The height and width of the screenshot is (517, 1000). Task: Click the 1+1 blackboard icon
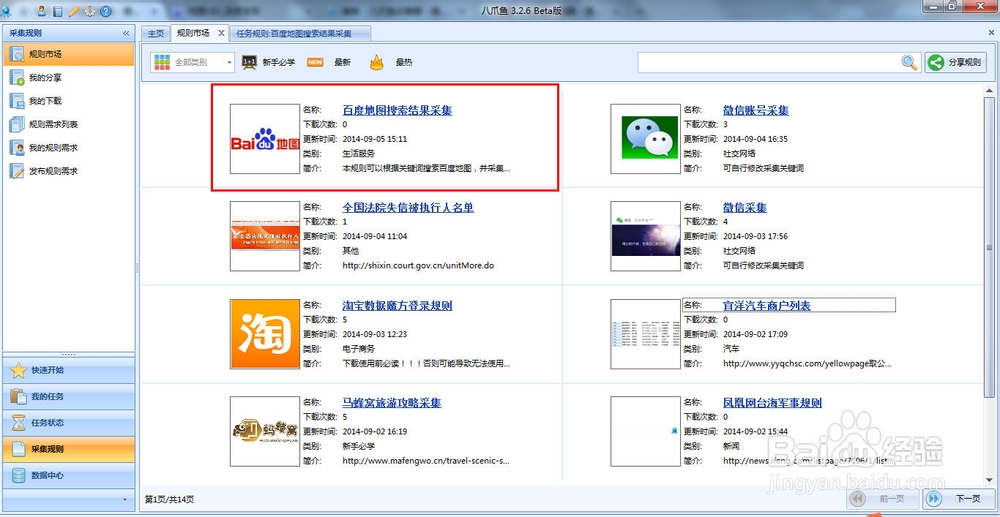[x=249, y=62]
